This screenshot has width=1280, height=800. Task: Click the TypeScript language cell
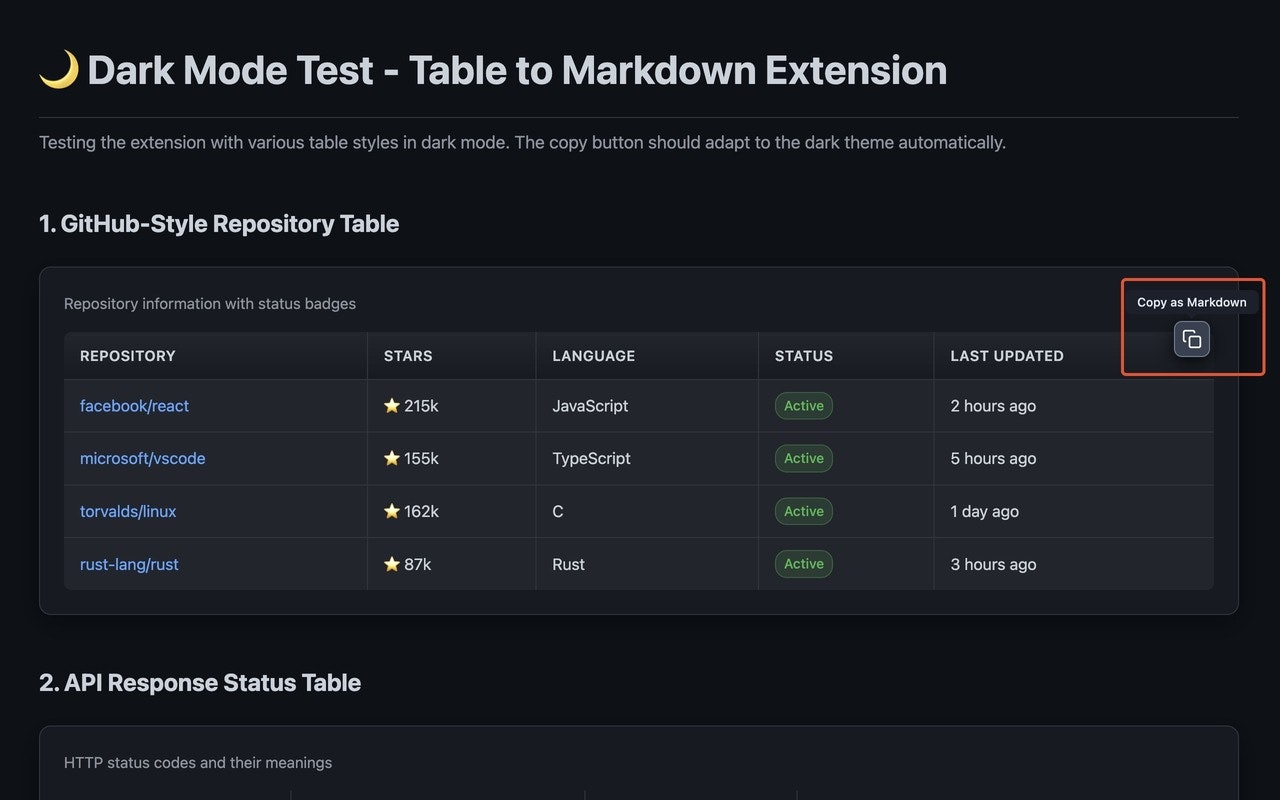(x=647, y=458)
